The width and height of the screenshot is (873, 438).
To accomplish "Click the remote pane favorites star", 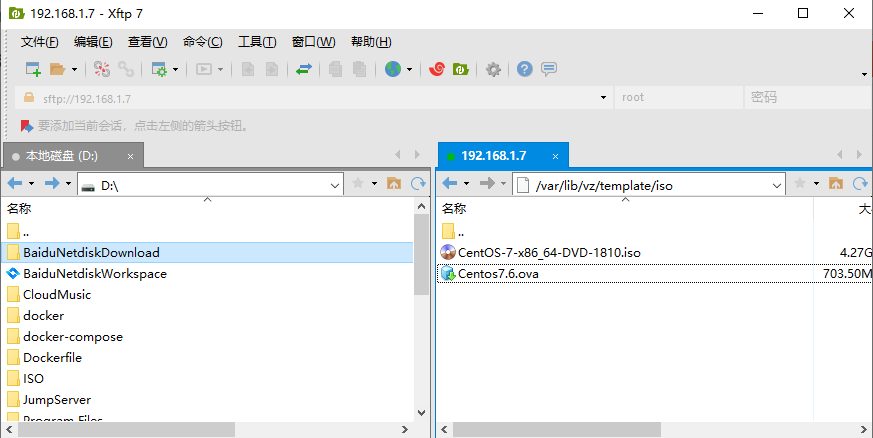I will pyautogui.click(x=800, y=183).
